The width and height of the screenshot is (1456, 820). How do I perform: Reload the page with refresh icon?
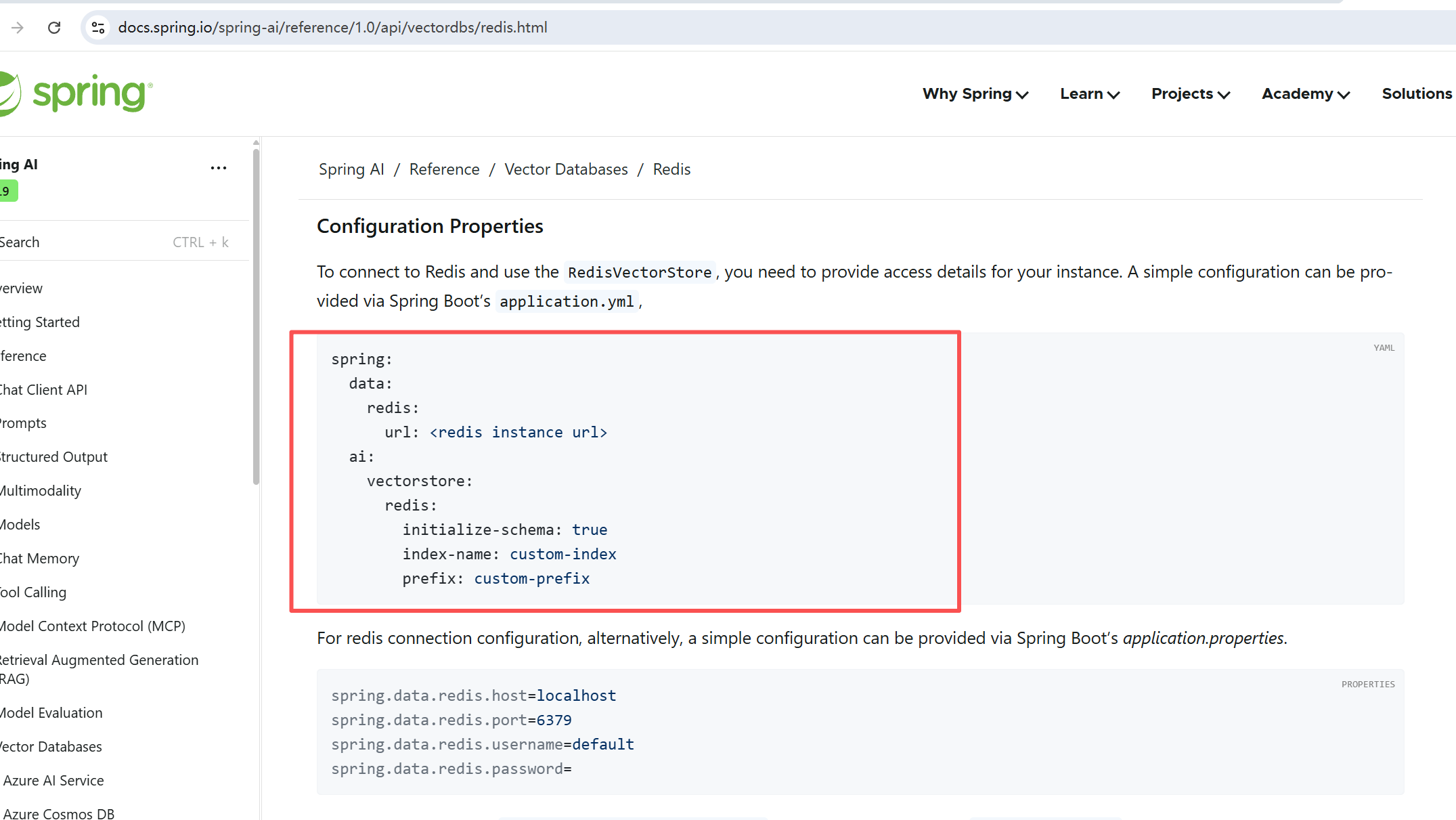[x=54, y=27]
